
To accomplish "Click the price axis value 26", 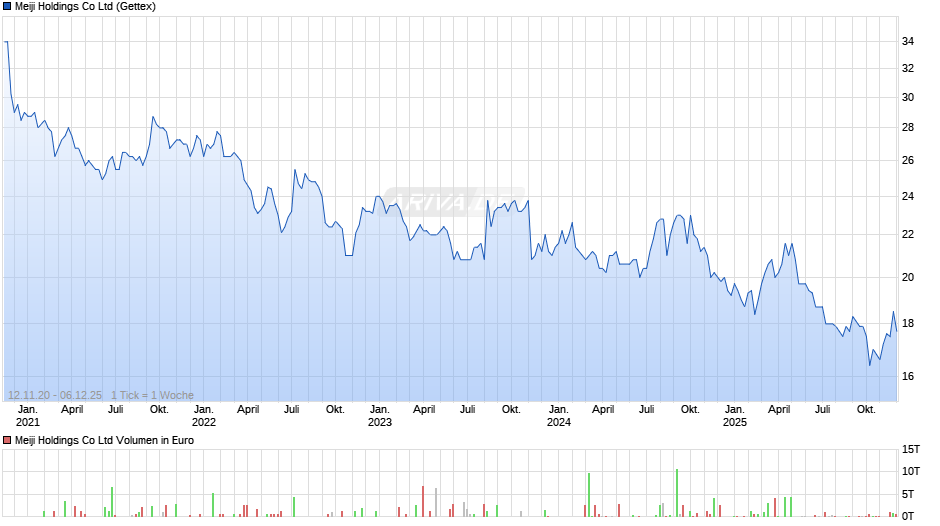I will (x=908, y=160).
